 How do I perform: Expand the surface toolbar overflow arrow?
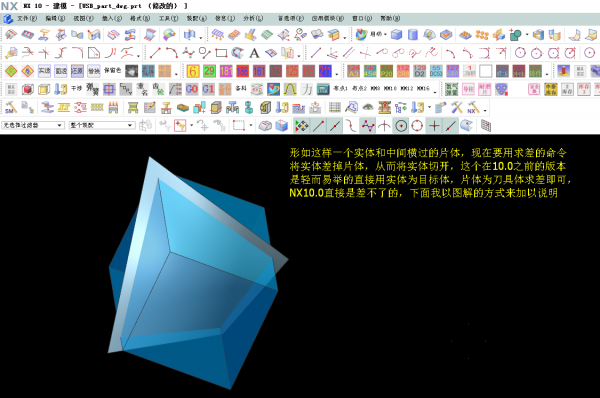201,37
